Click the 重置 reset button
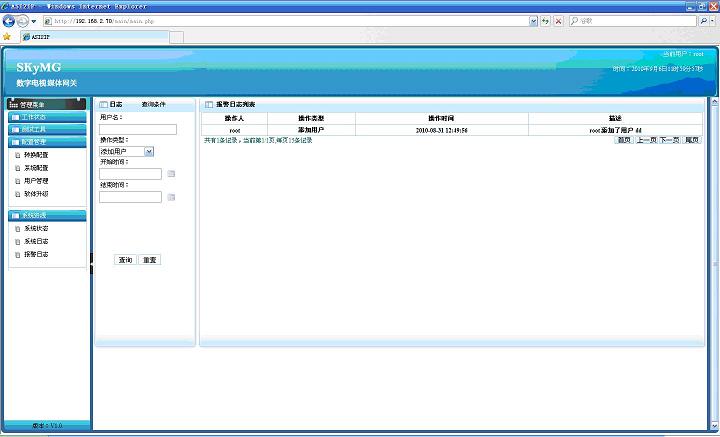720x437 pixels. (149, 260)
